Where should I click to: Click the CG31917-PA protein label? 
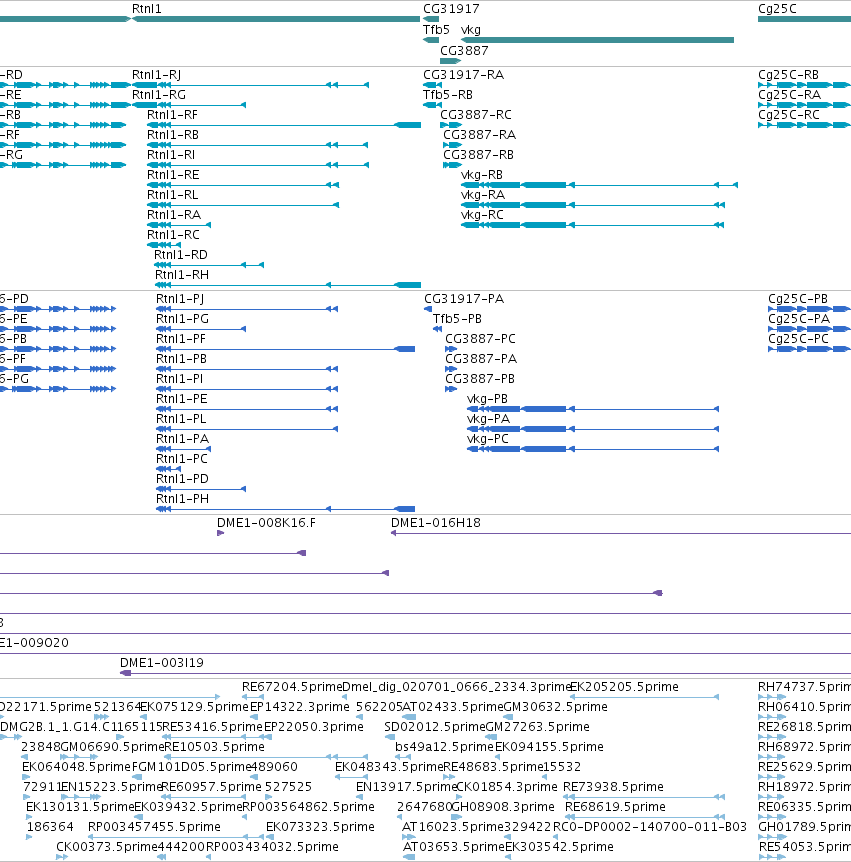click(x=464, y=299)
